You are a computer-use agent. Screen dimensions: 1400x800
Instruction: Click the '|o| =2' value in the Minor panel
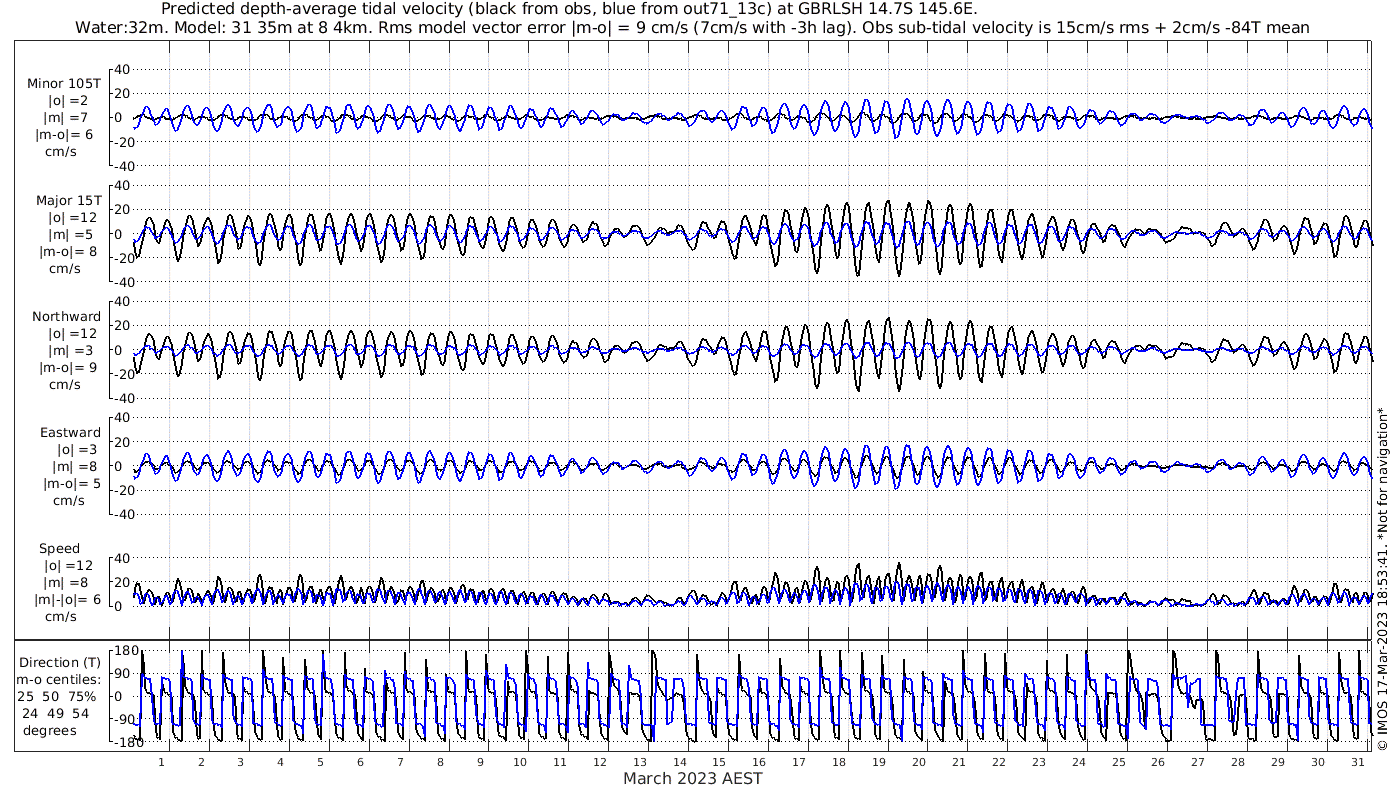click(68, 101)
